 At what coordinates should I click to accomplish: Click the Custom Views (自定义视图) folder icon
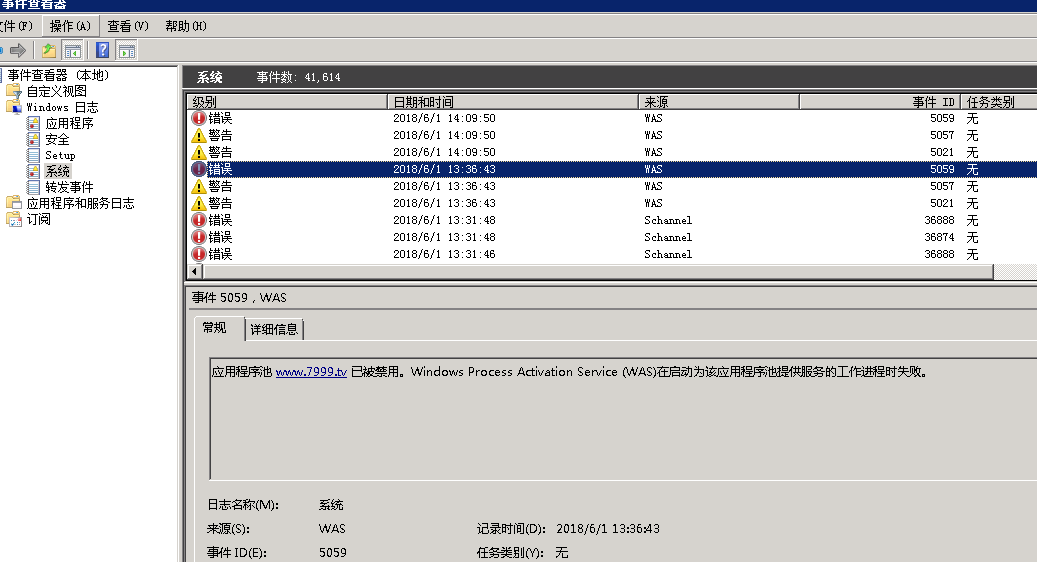click(14, 91)
